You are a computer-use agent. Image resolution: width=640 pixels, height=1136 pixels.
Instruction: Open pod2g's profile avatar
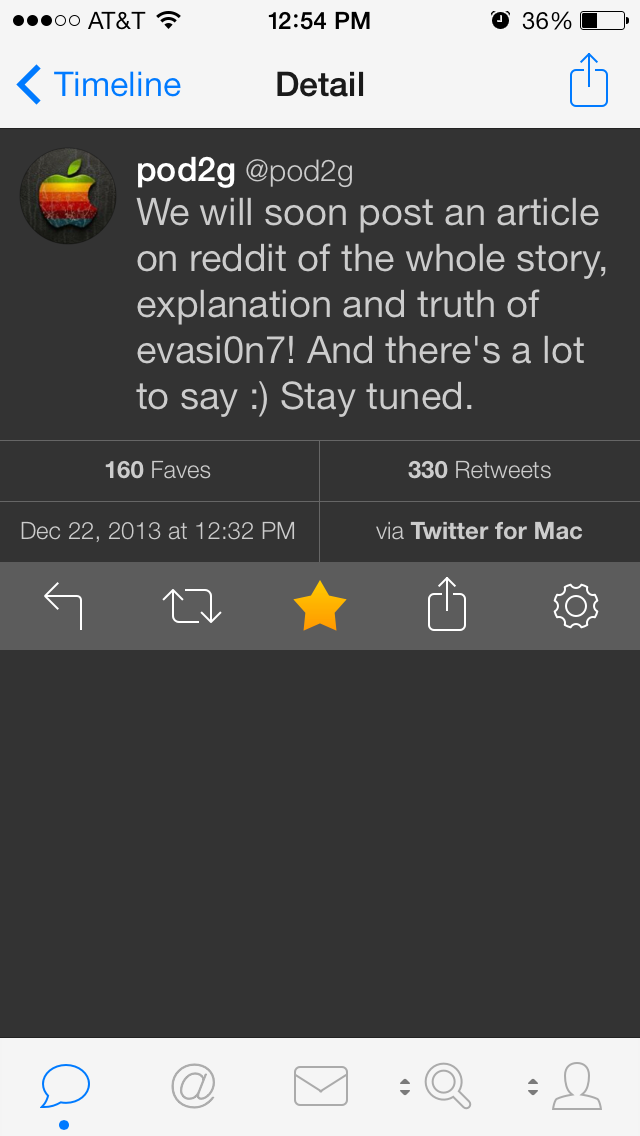(68, 196)
